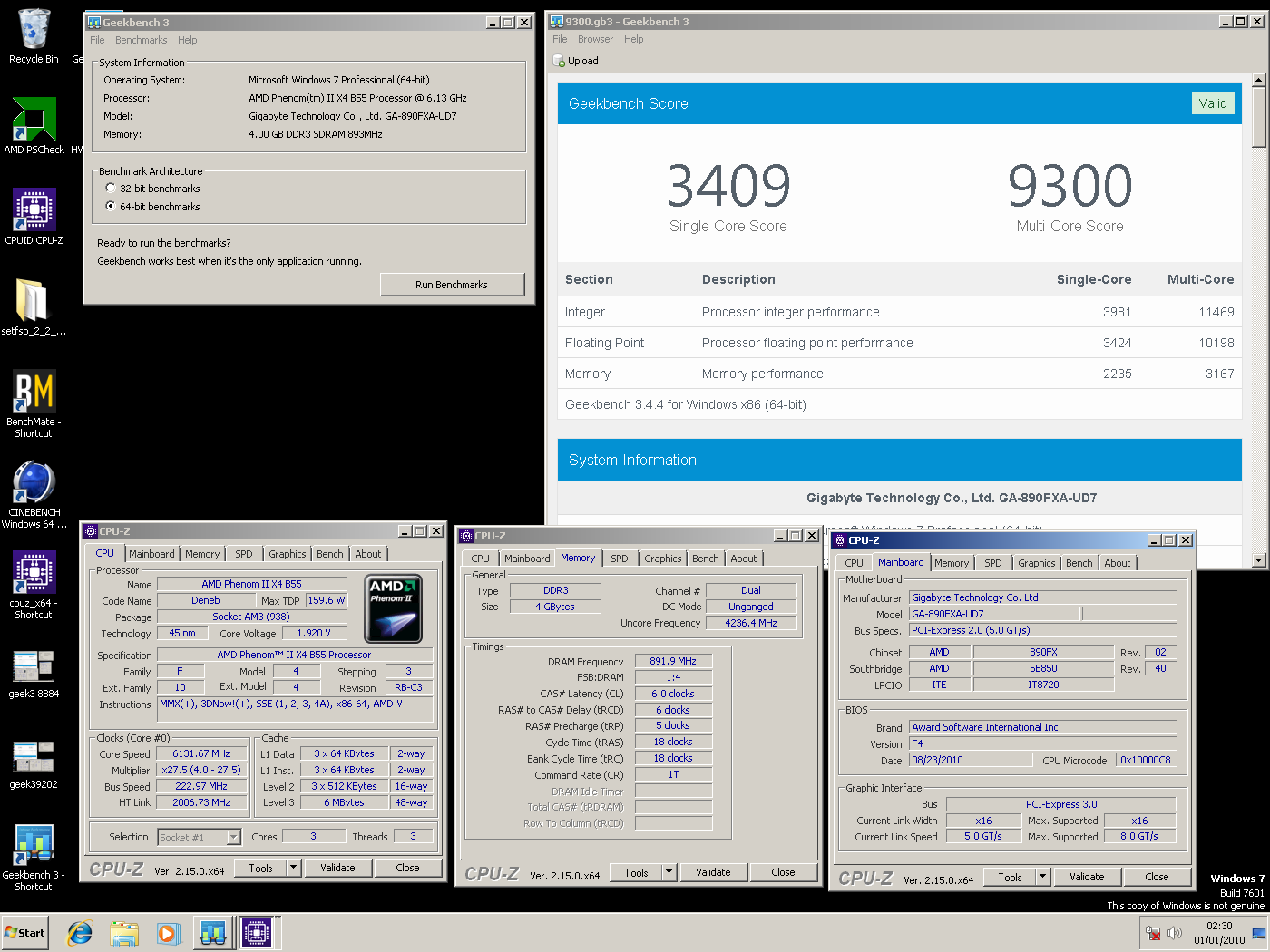Open File menu in Geekbench 3 window
The height and width of the screenshot is (952, 1270).
[x=97, y=41]
